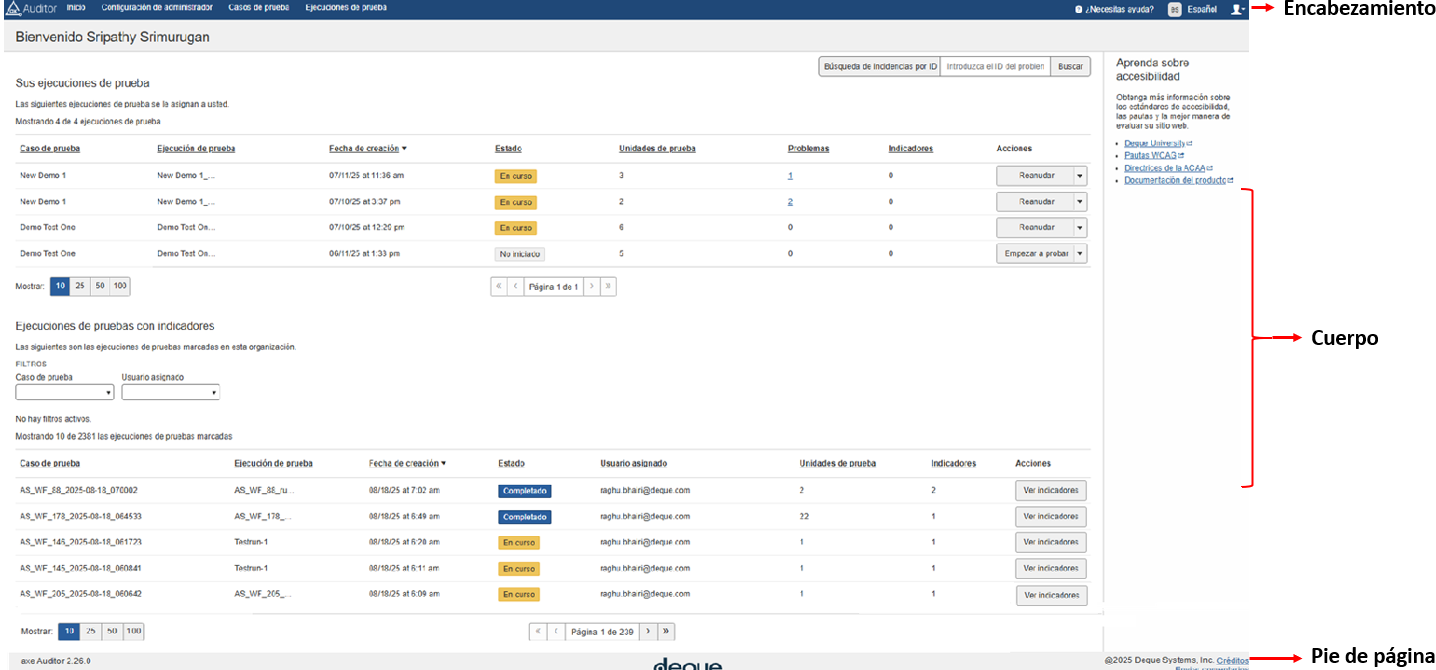Jump to last page in bottom pagination
The width and height of the screenshot is (1436, 670).
666,631
